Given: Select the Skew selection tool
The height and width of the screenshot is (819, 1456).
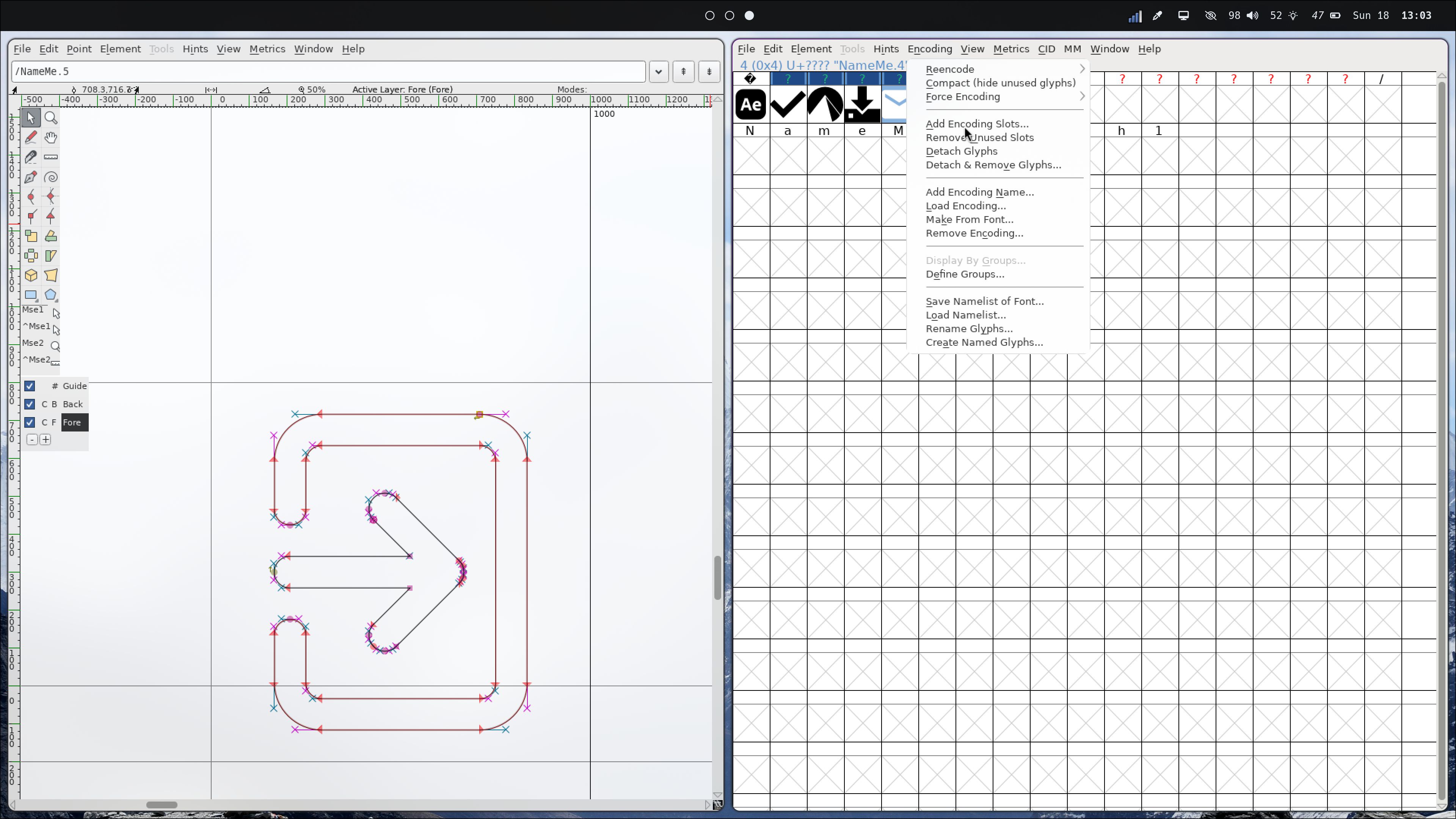Looking at the screenshot, I should [x=51, y=256].
